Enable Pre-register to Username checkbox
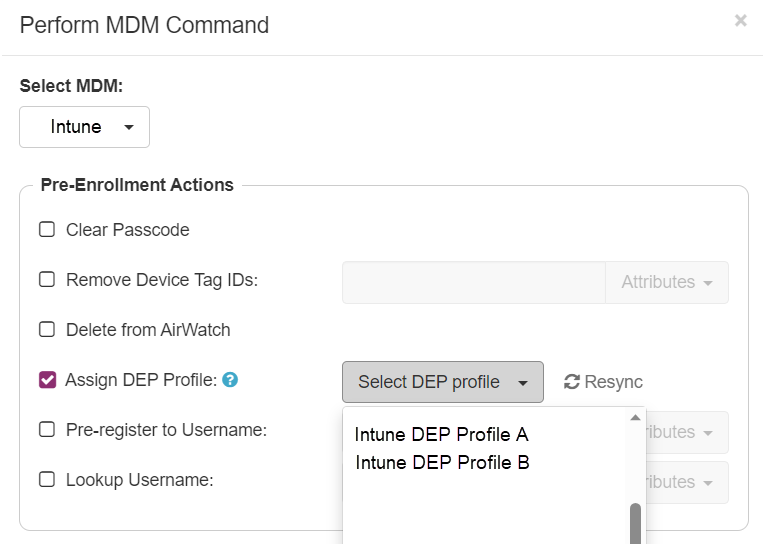This screenshot has height=545, width=763. [x=47, y=430]
